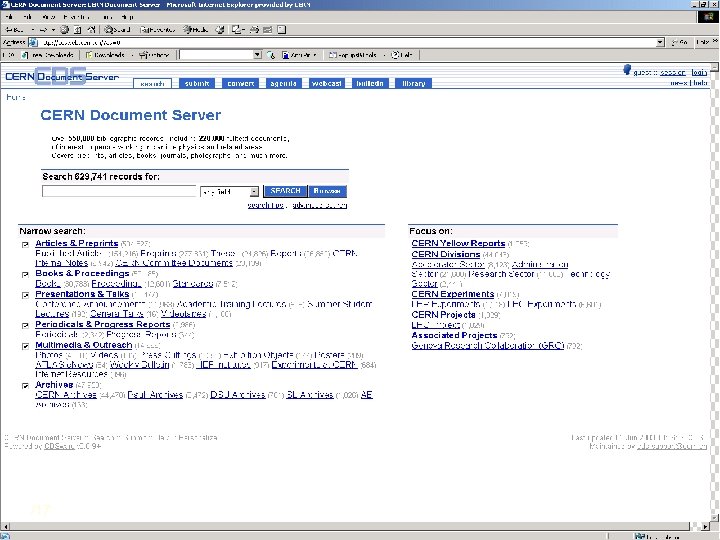Click the Browse button

pos(327,191)
